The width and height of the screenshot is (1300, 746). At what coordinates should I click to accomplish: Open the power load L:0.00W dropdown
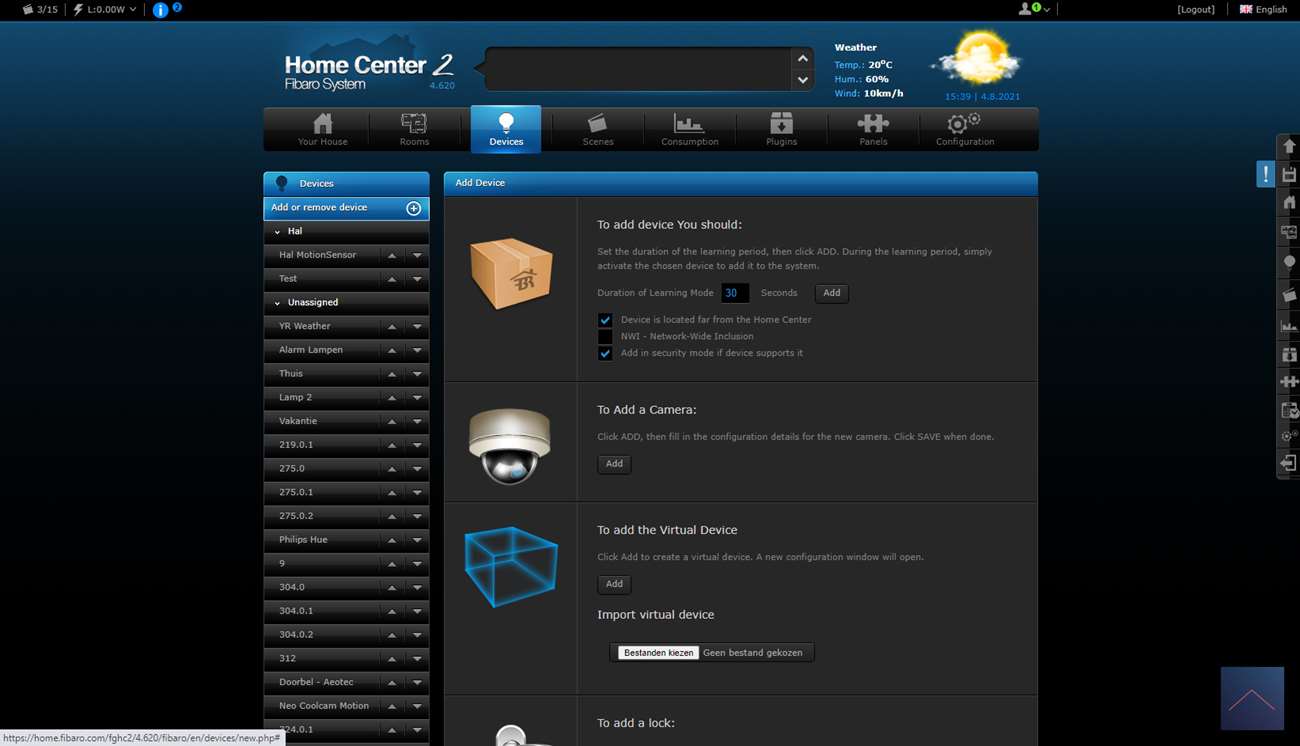coord(105,10)
